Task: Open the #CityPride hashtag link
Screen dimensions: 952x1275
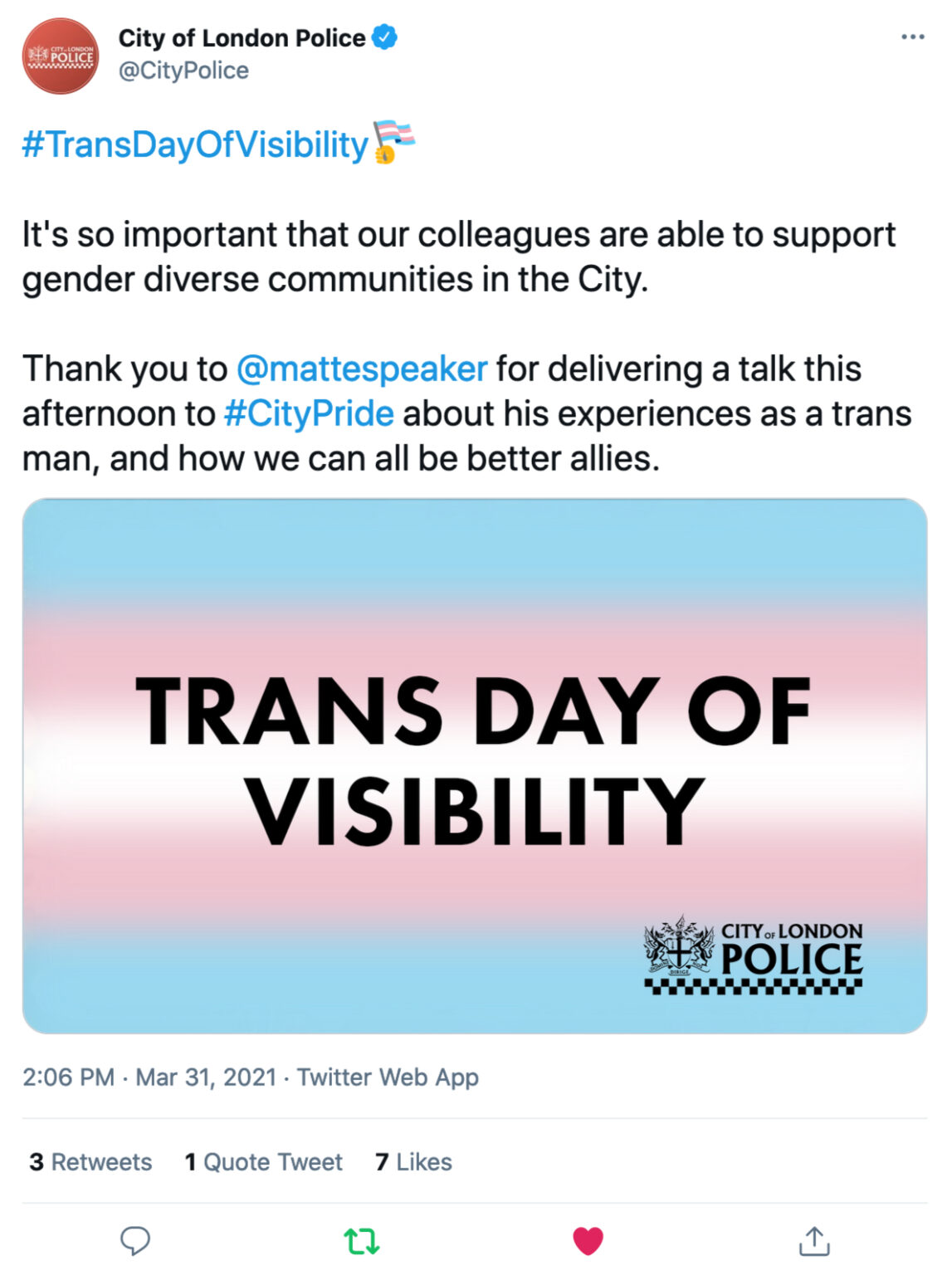Action: pos(309,413)
